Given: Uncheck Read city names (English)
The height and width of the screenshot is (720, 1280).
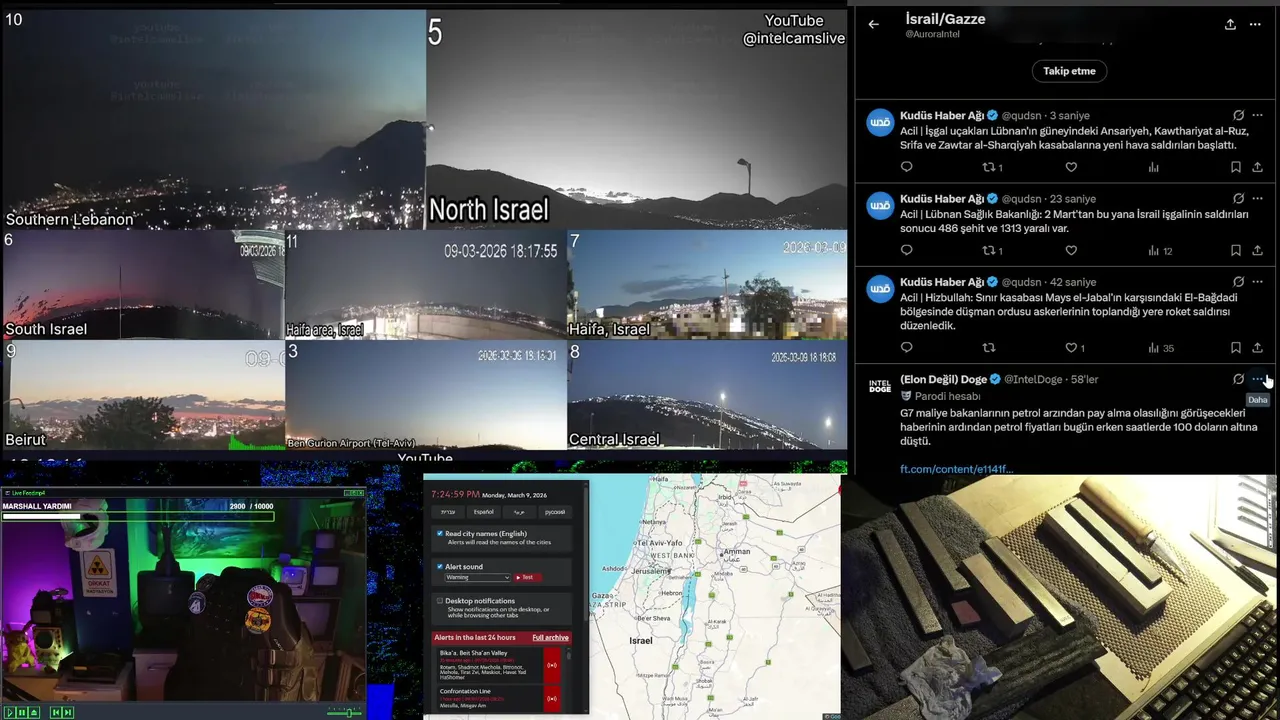Looking at the screenshot, I should coord(440,533).
